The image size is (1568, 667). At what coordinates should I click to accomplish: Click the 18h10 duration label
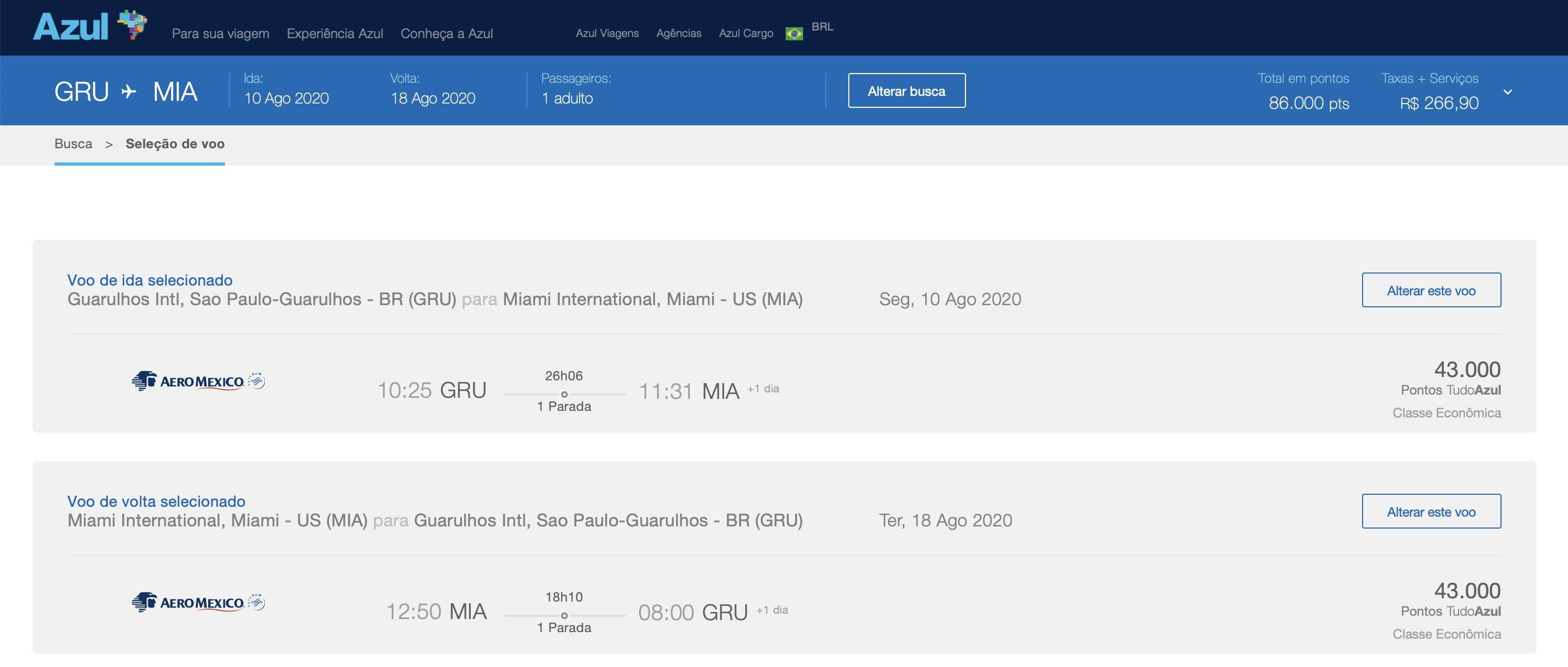click(564, 597)
